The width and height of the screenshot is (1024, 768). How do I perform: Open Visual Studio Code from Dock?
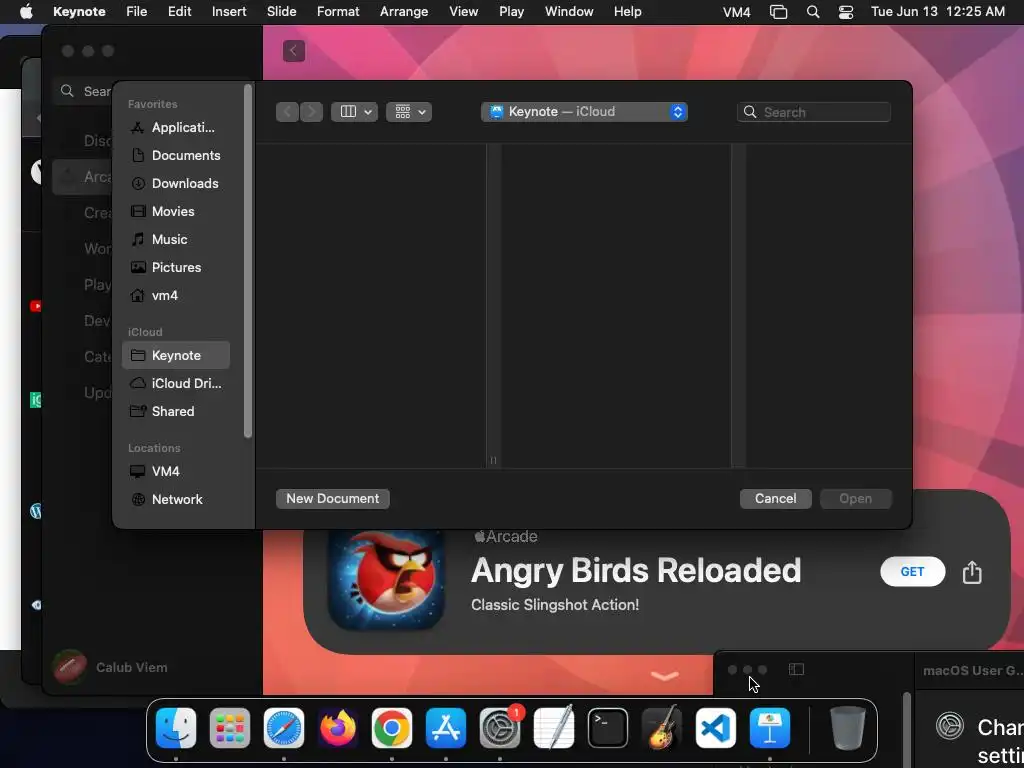coord(716,728)
